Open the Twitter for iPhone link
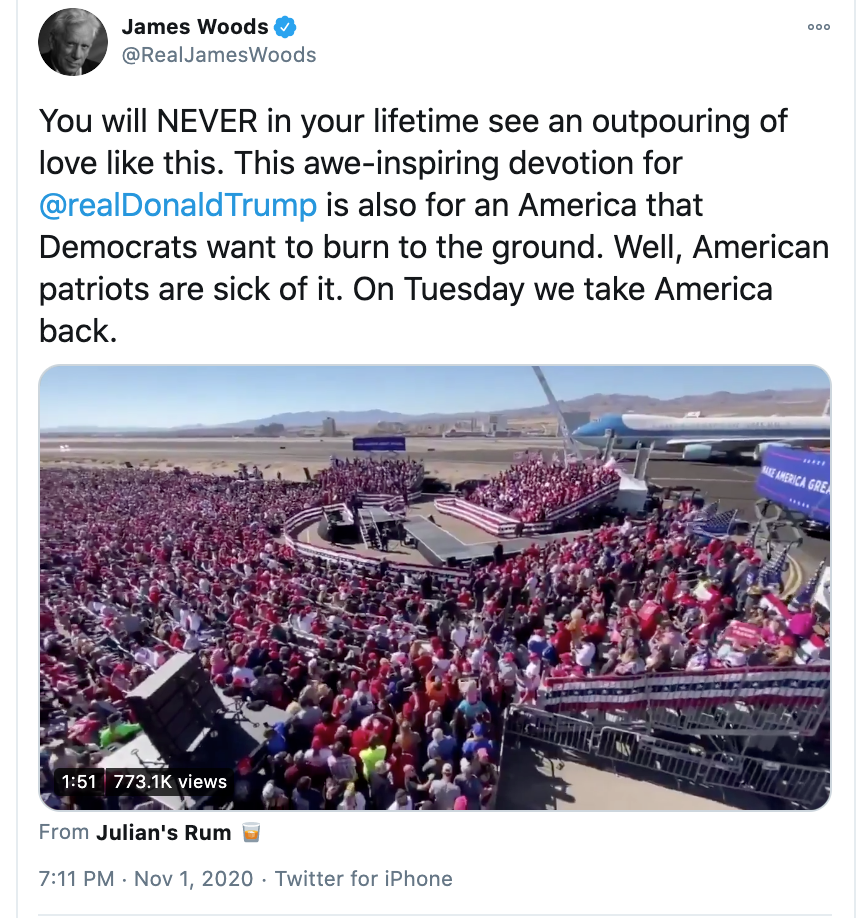Screen dimensions: 862x918 [x=363, y=879]
